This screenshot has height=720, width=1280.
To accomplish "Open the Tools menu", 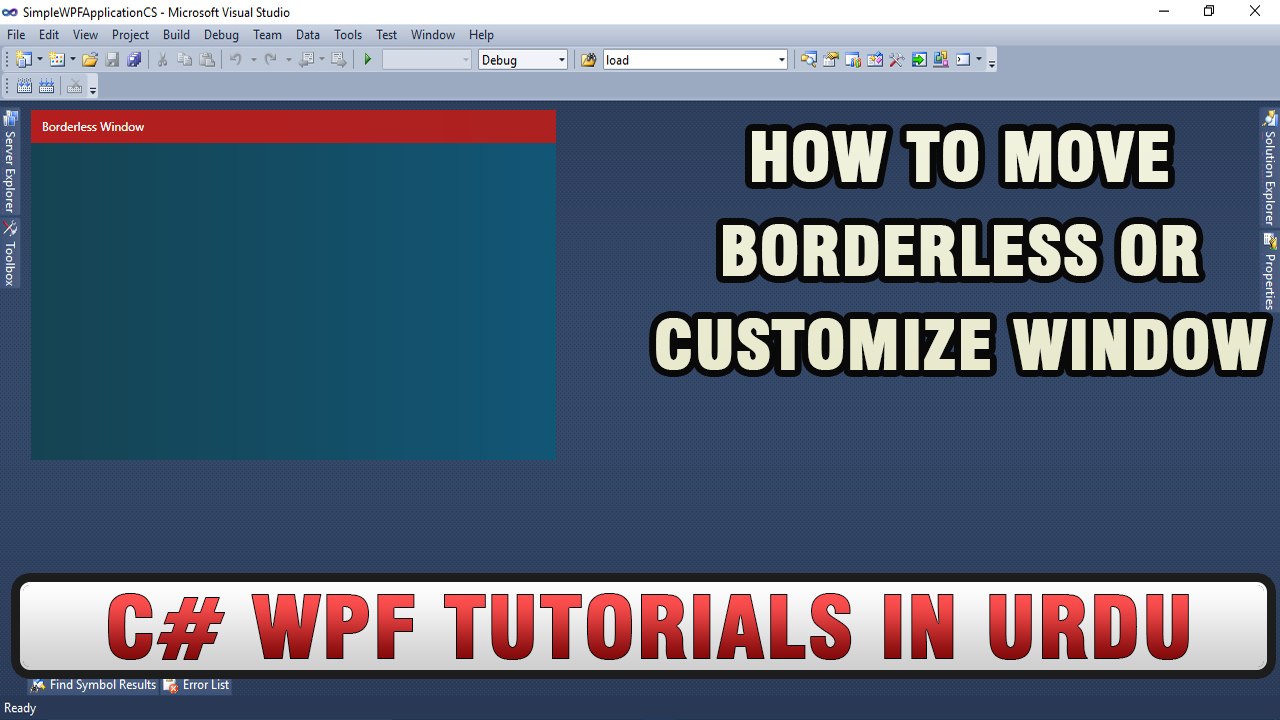I will (348, 34).
